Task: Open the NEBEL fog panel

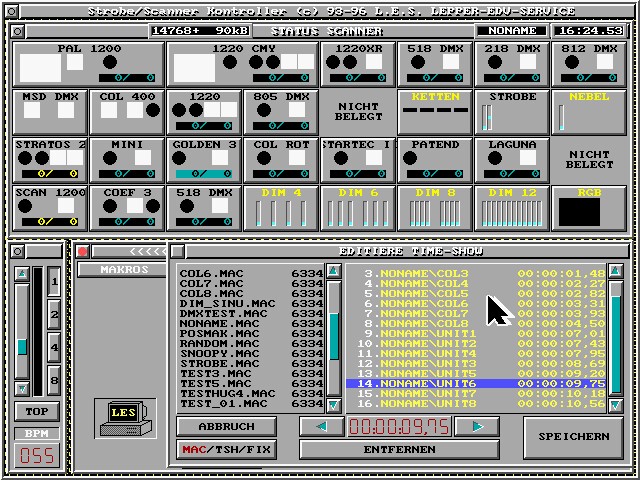Action: [x=589, y=113]
